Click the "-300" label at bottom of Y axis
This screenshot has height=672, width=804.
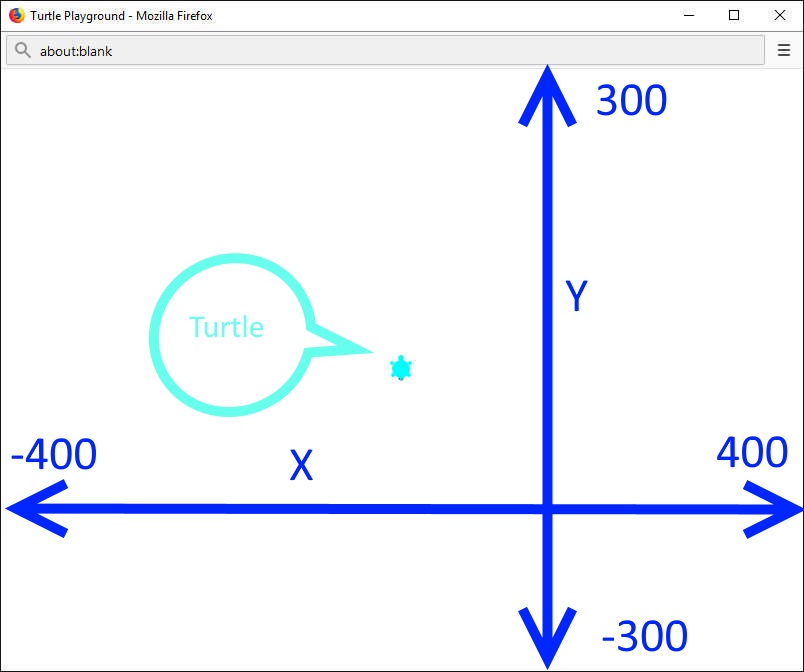point(644,636)
